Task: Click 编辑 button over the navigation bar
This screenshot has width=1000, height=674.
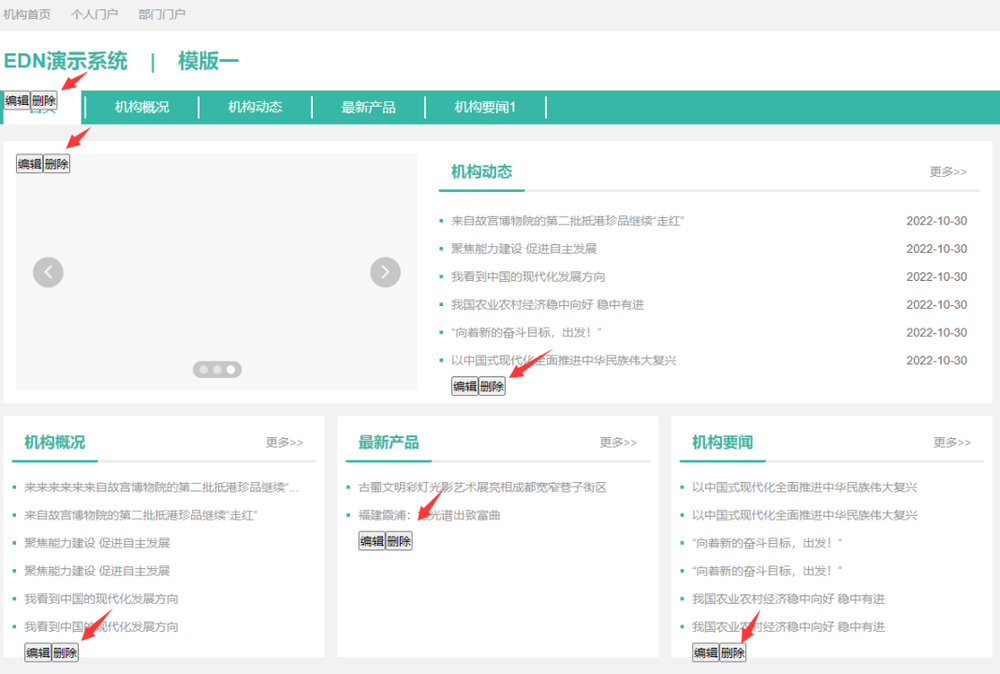Action: 17,101
